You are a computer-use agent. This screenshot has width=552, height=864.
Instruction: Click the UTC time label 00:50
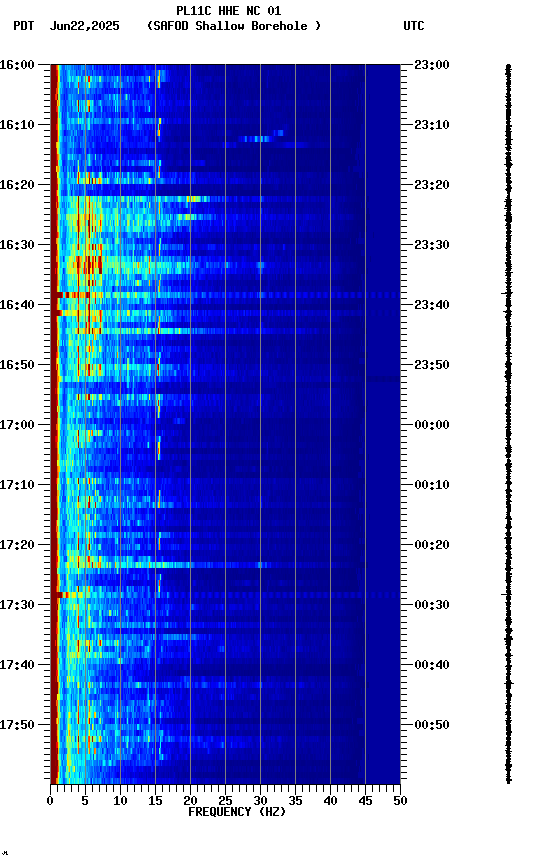tap(432, 725)
